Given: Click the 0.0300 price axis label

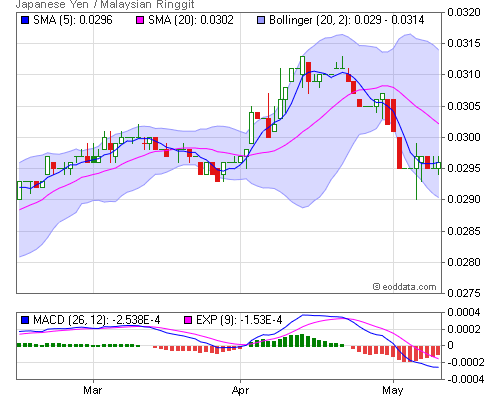Looking at the screenshot, I should pyautogui.click(x=464, y=137).
